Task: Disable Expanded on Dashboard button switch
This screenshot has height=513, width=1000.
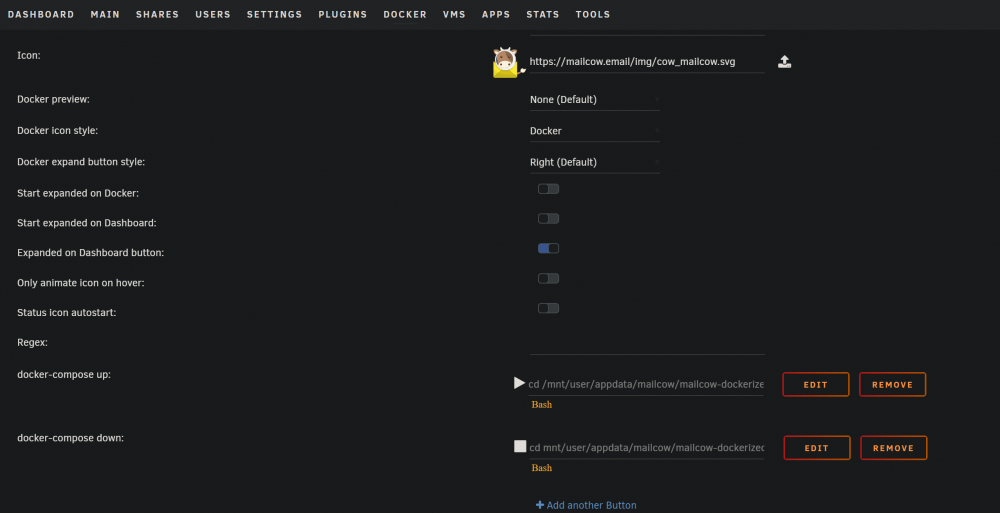Action: point(548,248)
